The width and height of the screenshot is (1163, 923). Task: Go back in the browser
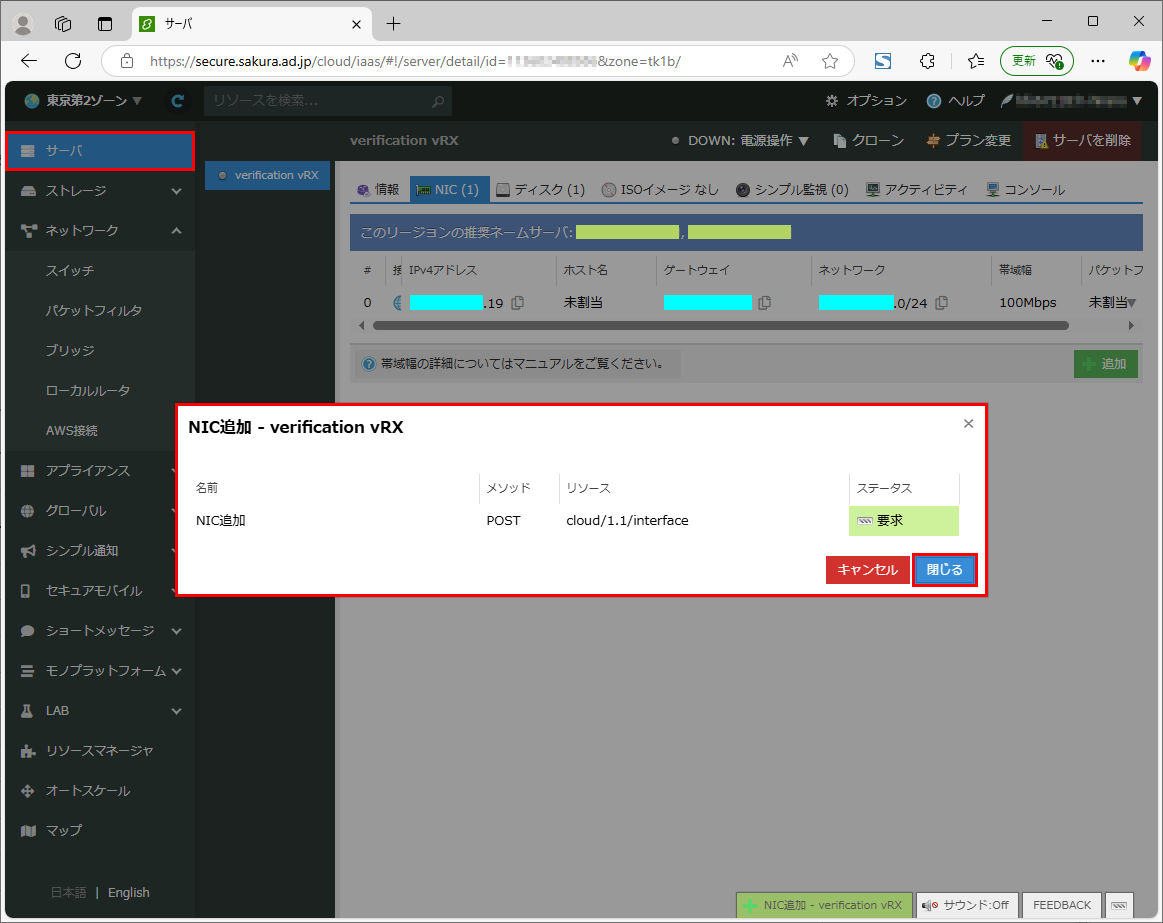pos(29,61)
